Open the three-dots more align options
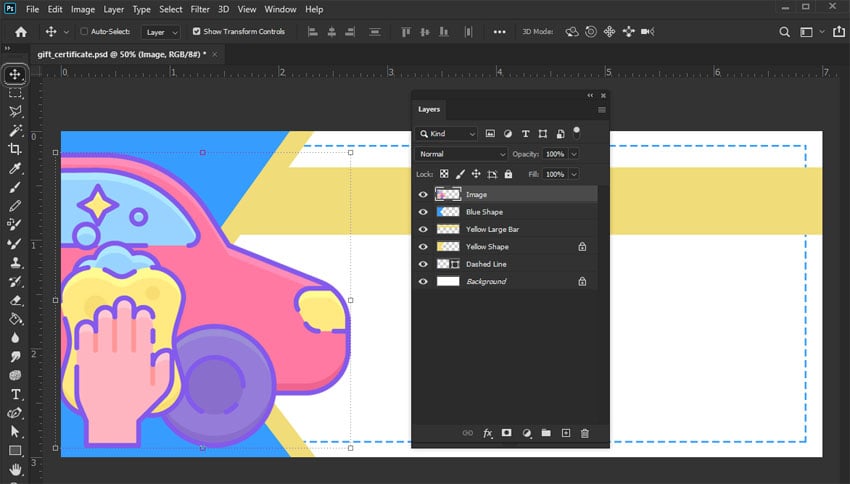Image resolution: width=850 pixels, height=484 pixels. pos(499,32)
